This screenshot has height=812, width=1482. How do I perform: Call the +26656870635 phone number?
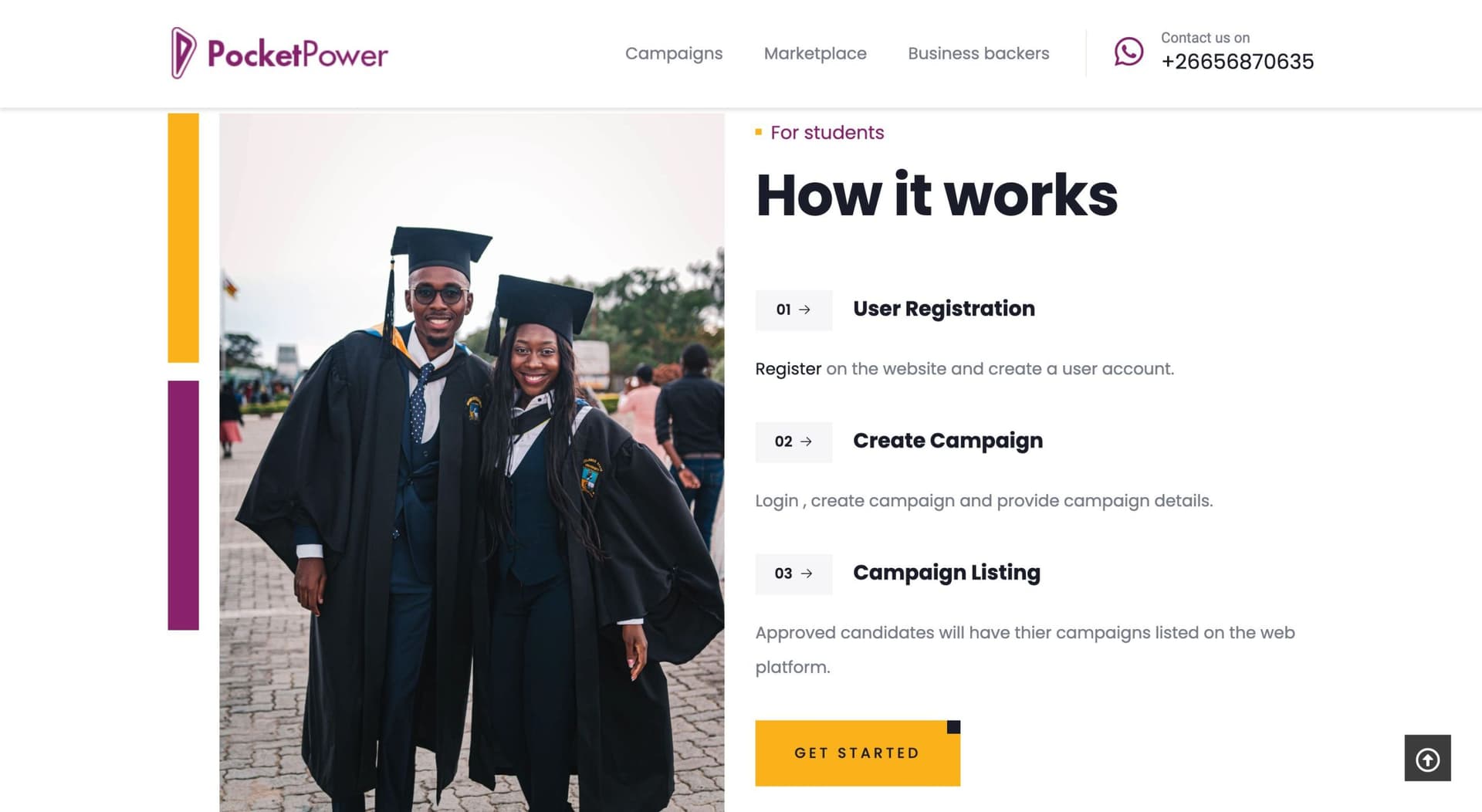(1237, 62)
